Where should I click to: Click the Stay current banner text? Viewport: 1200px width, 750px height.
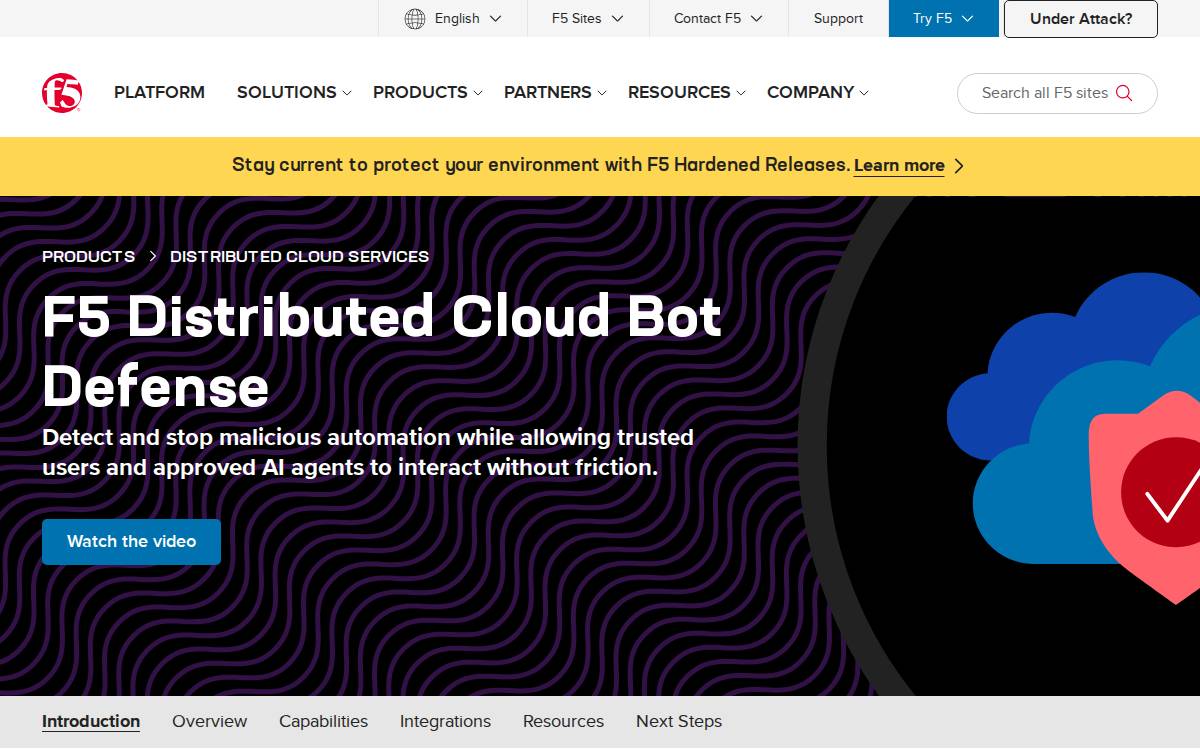pos(541,165)
